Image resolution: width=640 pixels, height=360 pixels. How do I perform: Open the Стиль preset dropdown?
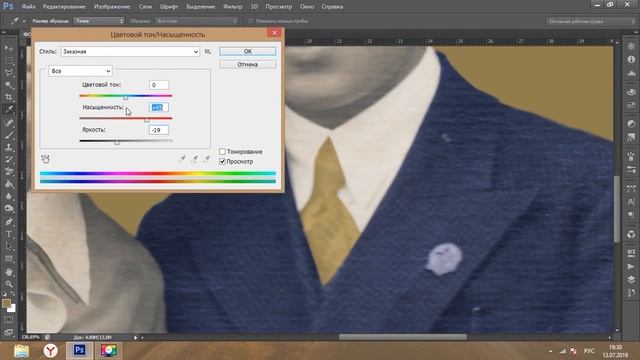[x=130, y=51]
